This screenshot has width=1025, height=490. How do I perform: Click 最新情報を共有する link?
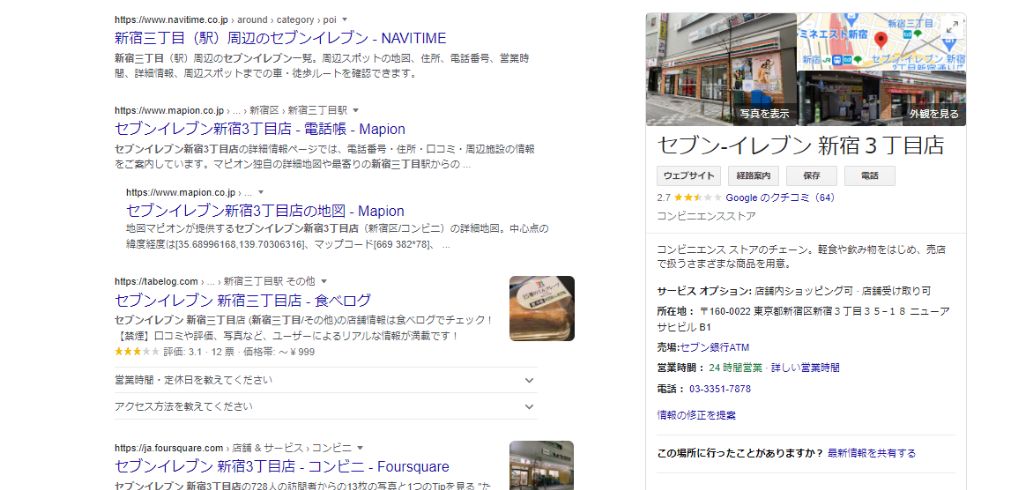(871, 453)
